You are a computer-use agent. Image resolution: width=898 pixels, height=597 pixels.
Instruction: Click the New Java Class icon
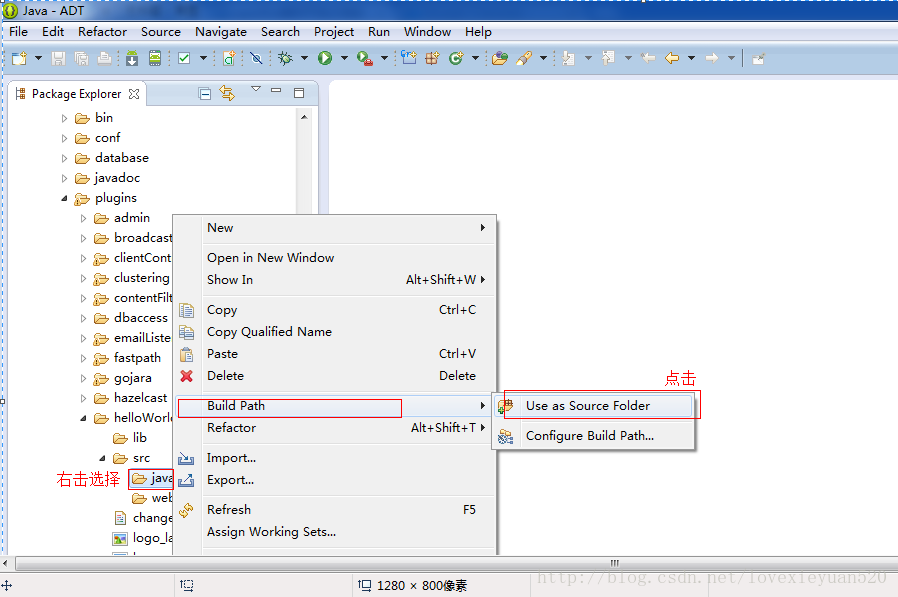[456, 58]
